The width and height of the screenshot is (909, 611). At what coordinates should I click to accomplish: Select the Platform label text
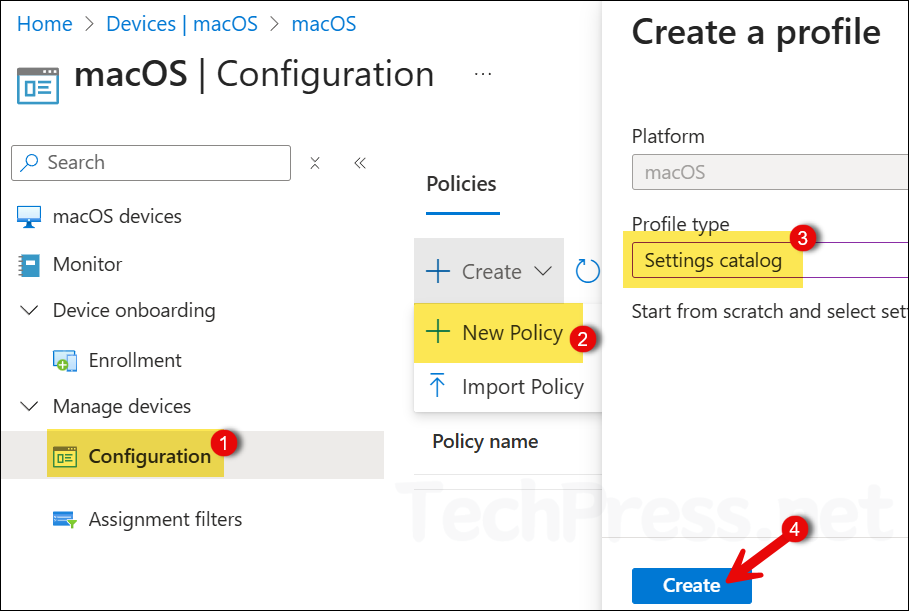tap(668, 137)
